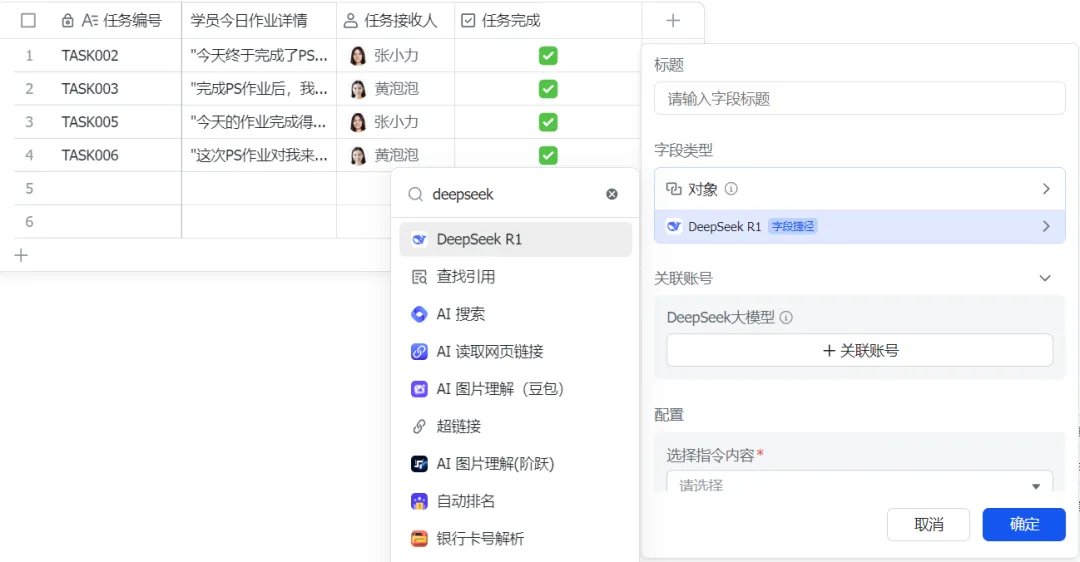Click the cell starting "今天的作业完成得
Screen dimensions: 1080x562
coord(259,122)
